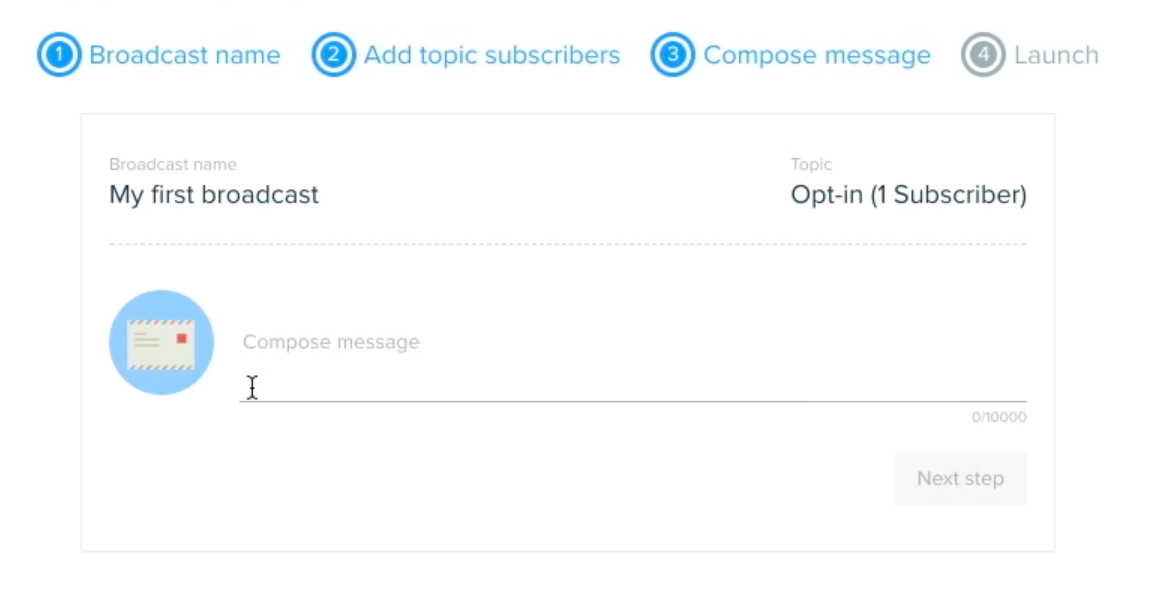This screenshot has height=612, width=1150.
Task: Focus the Compose message text field
Action: [x=633, y=365]
